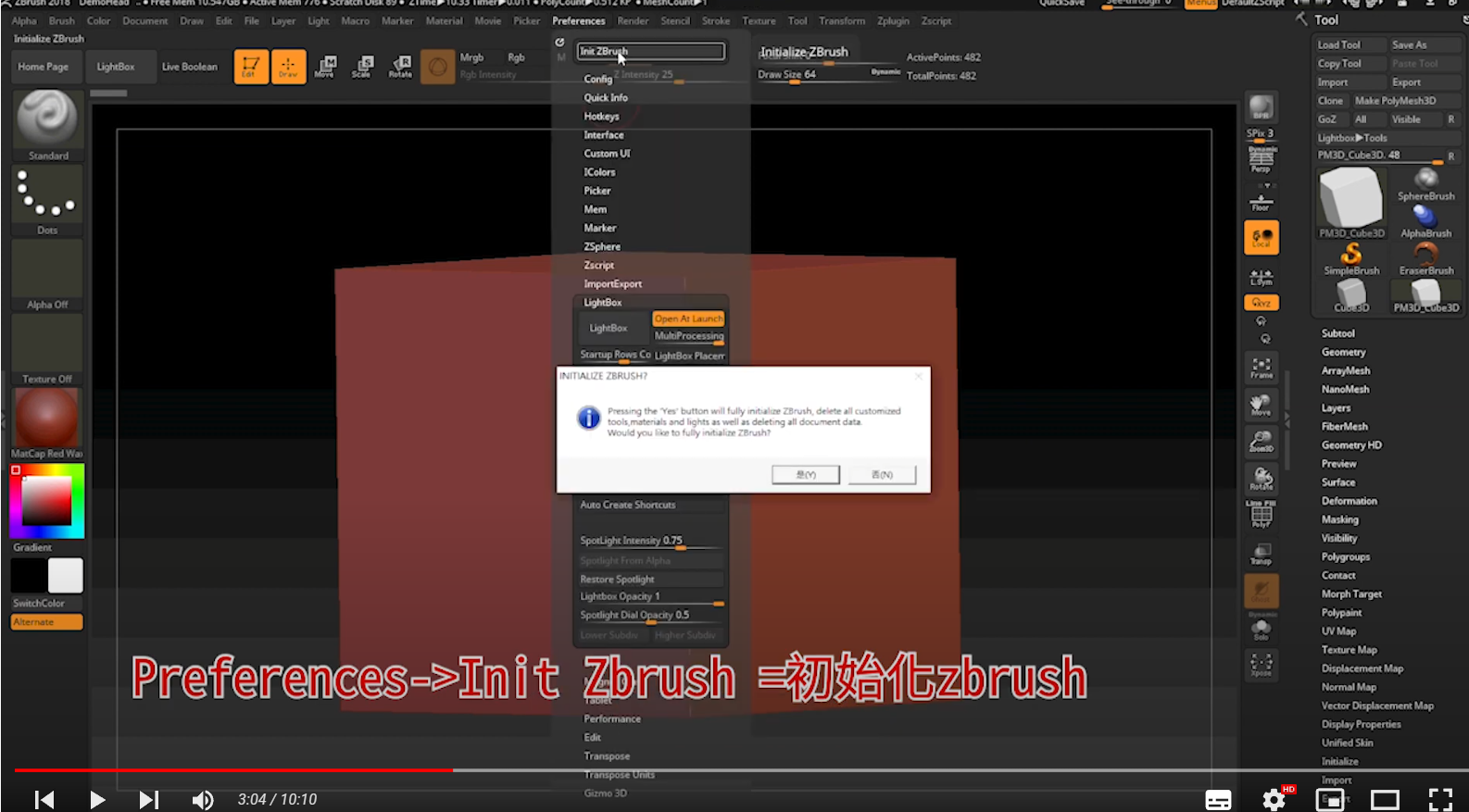Collapse the LightBox preferences section
Screen dimensions: 1469x812
click(x=602, y=303)
